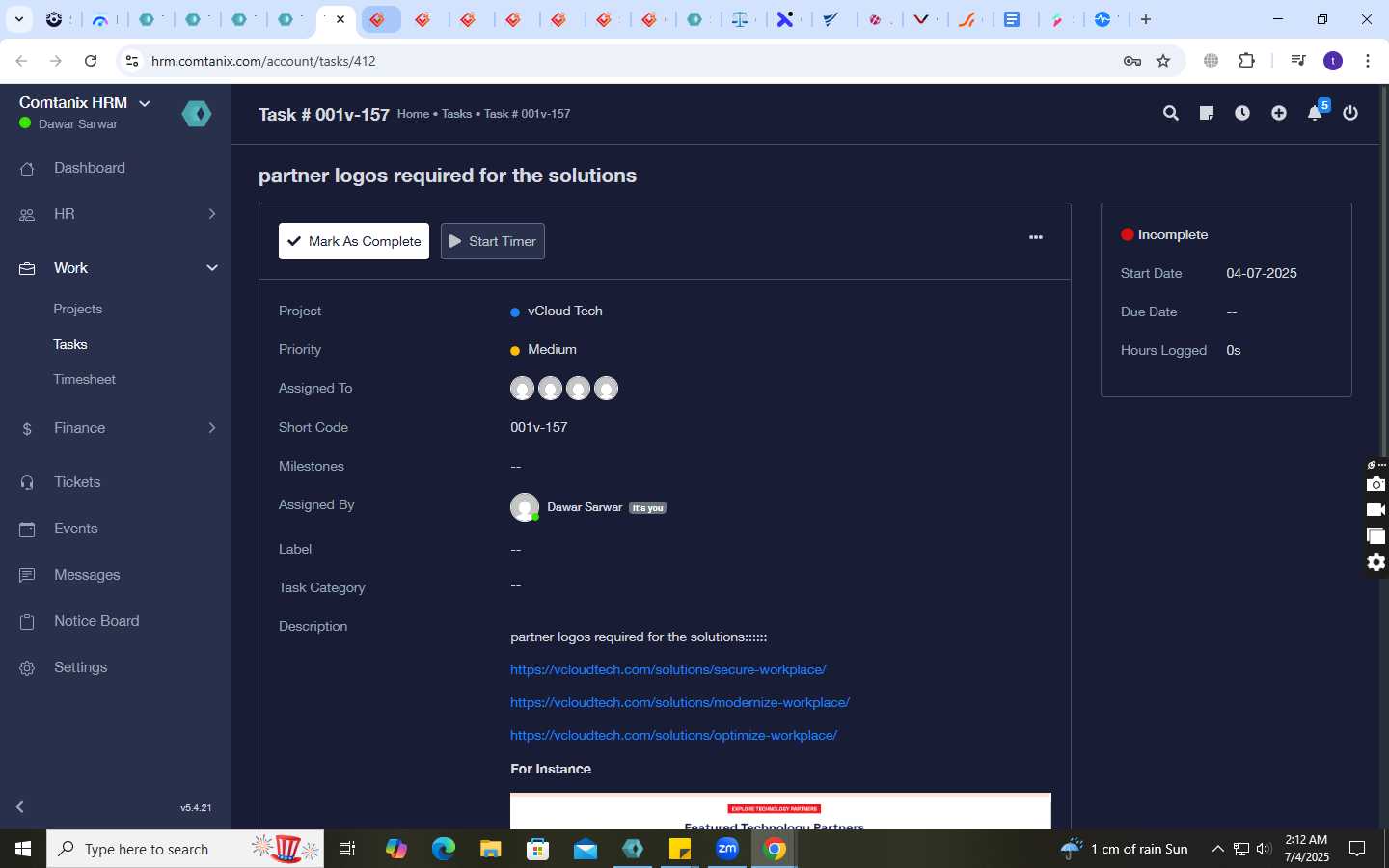
Task: Go back with browser back arrow
Action: click(21, 61)
